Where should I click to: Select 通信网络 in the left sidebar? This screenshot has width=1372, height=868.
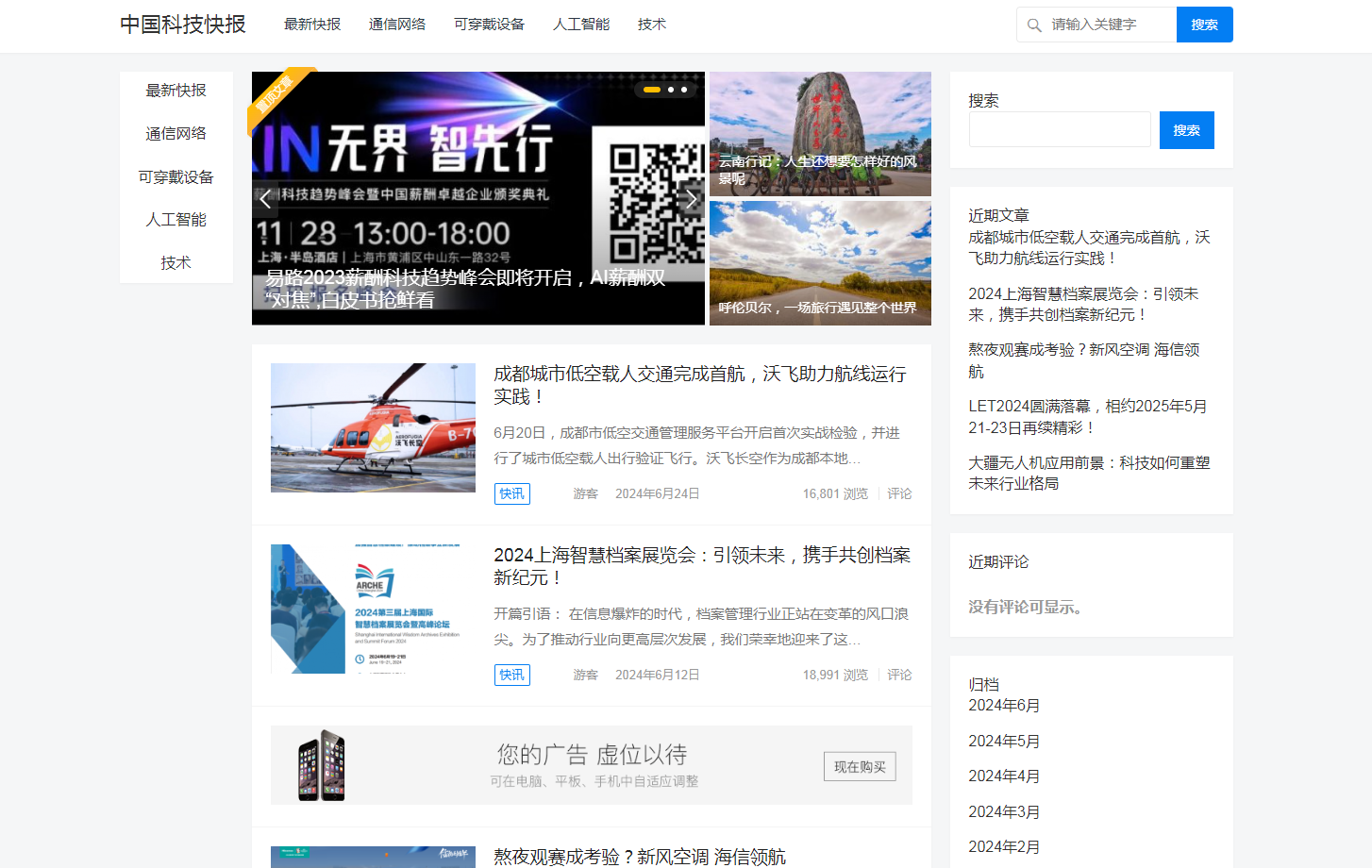(176, 134)
